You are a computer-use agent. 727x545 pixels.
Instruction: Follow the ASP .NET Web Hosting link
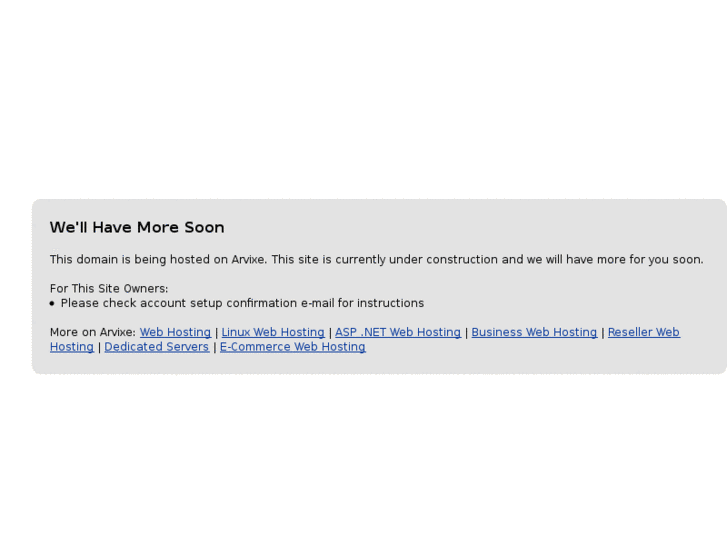[x=397, y=333]
